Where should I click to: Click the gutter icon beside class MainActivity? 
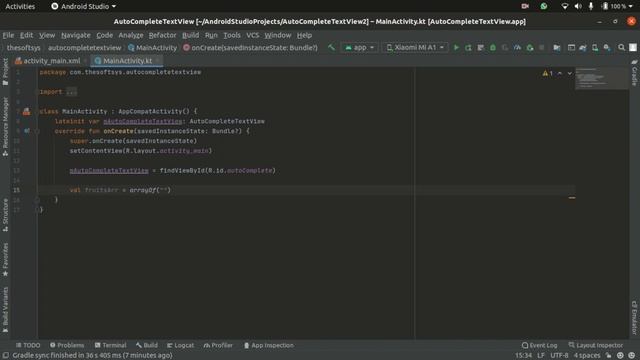27,111
